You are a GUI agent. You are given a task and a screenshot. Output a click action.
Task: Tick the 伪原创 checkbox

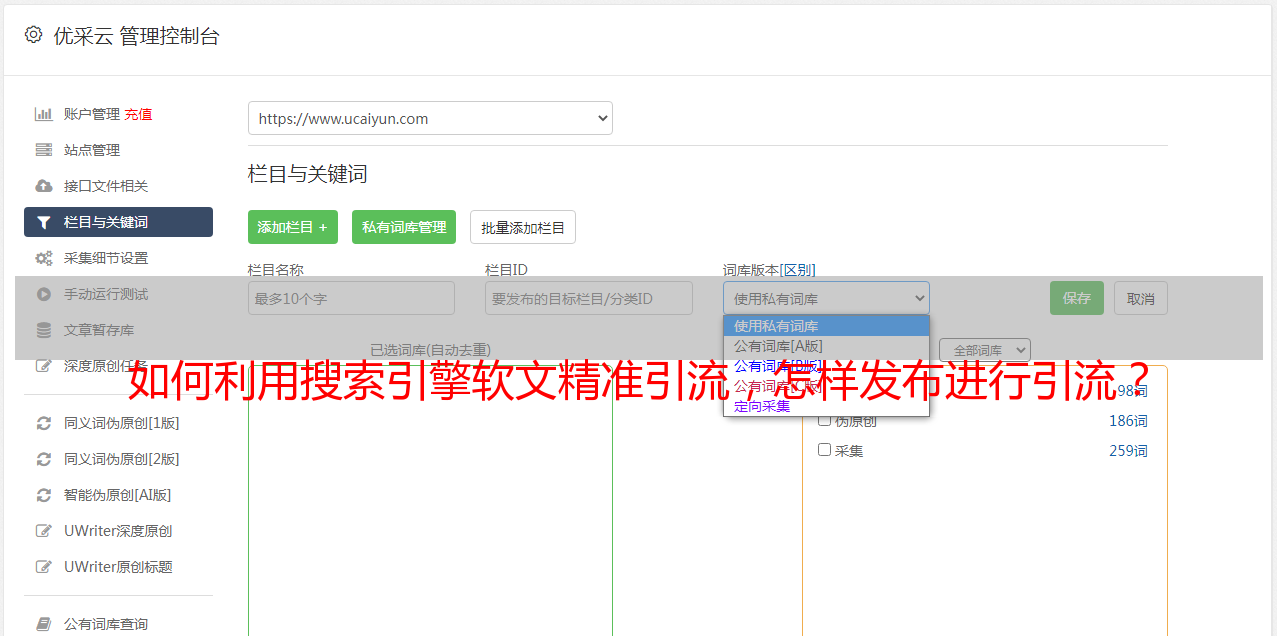tap(825, 421)
